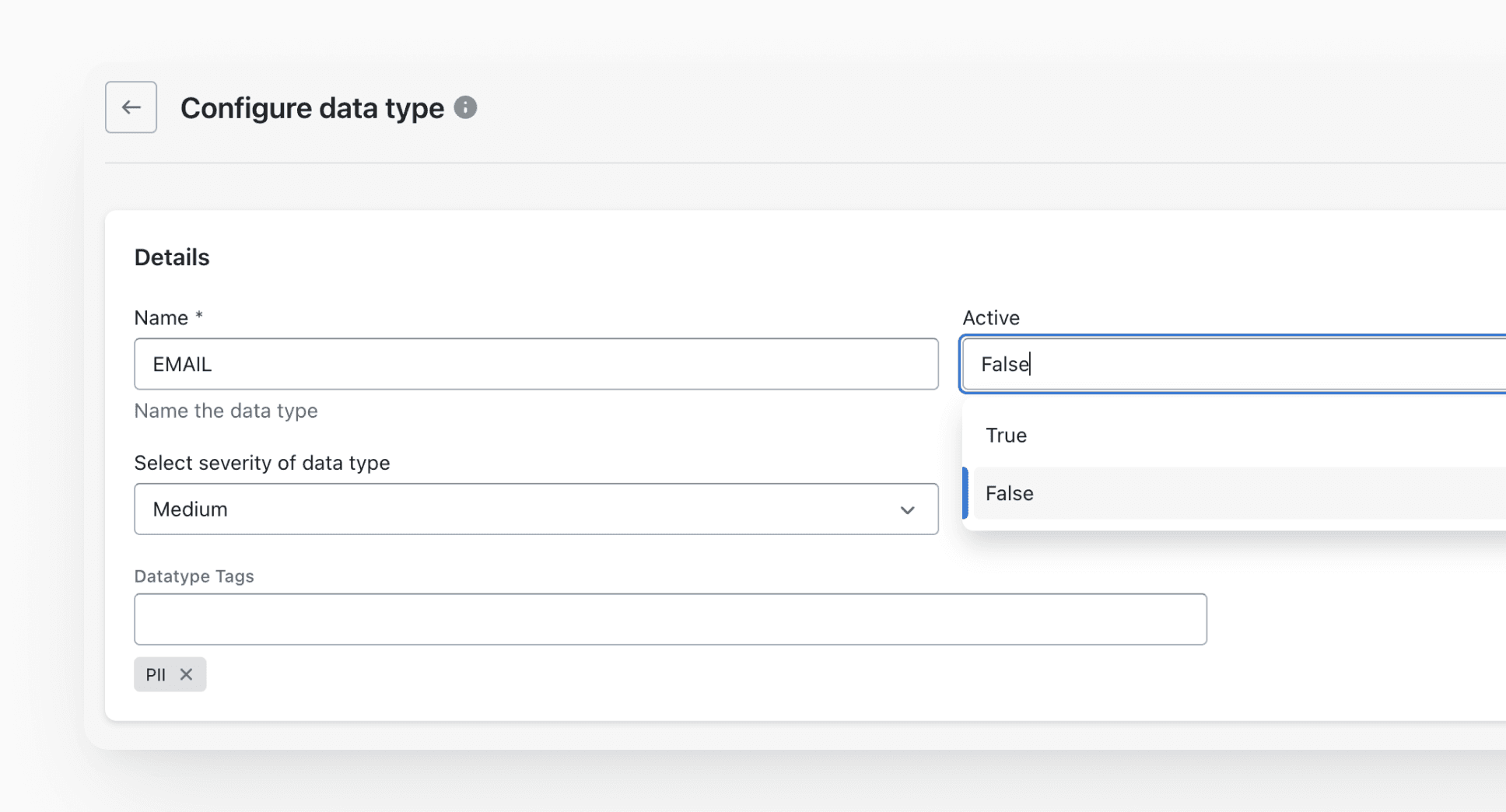Click inside the Datatype Tags input field
The image size is (1506, 812).
[x=669, y=619]
